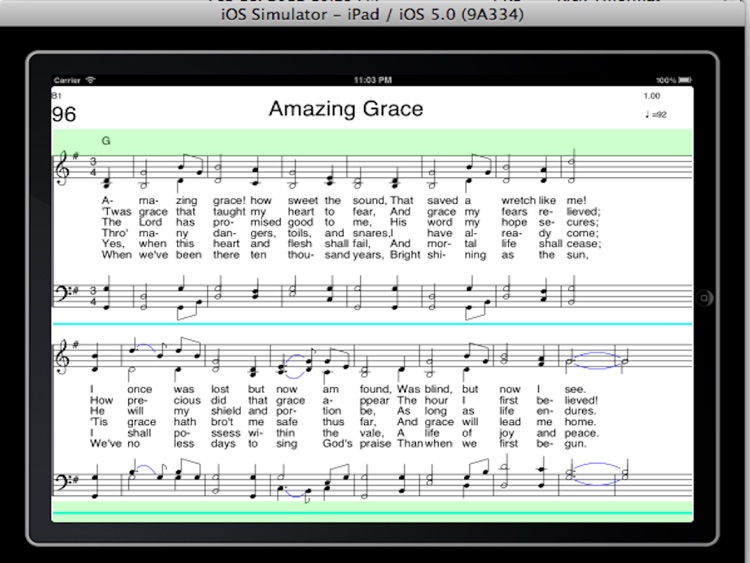
Task: Tap the Wi-Fi icon in the status bar
Action: coord(90,80)
